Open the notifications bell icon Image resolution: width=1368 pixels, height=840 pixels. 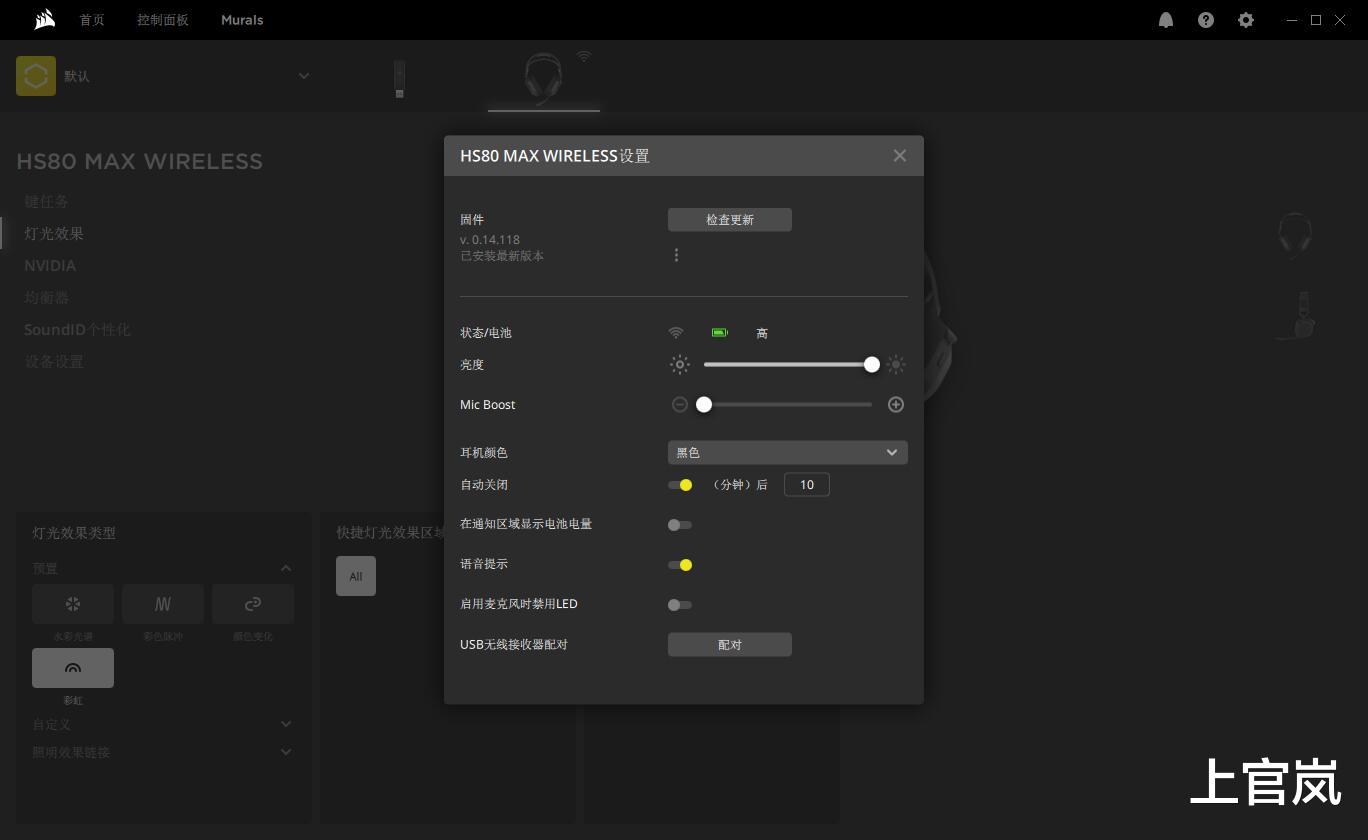click(x=1166, y=20)
